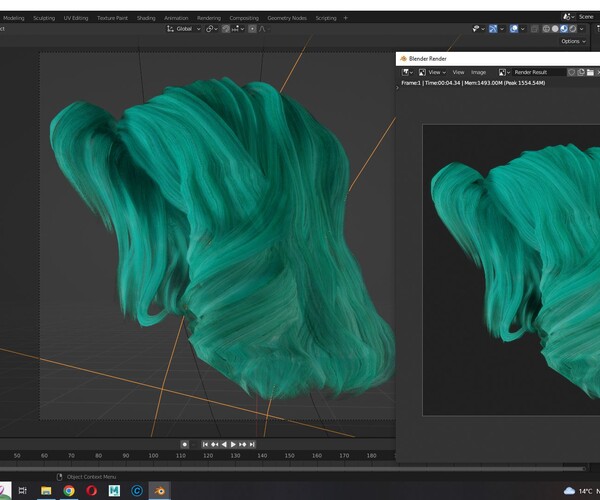Add a new workspace with plus button

pyautogui.click(x=346, y=18)
